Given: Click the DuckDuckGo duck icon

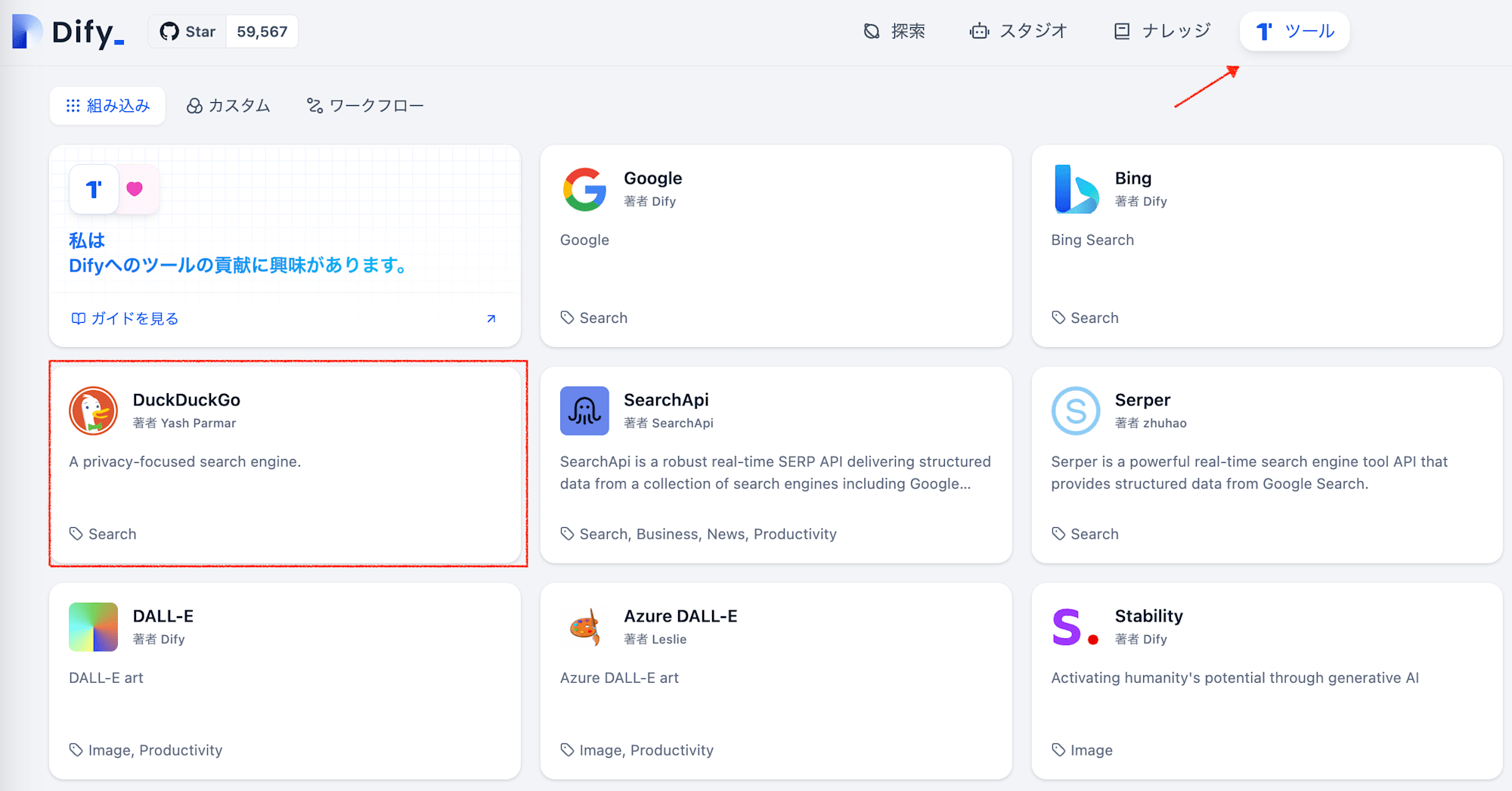Looking at the screenshot, I should pos(93,411).
